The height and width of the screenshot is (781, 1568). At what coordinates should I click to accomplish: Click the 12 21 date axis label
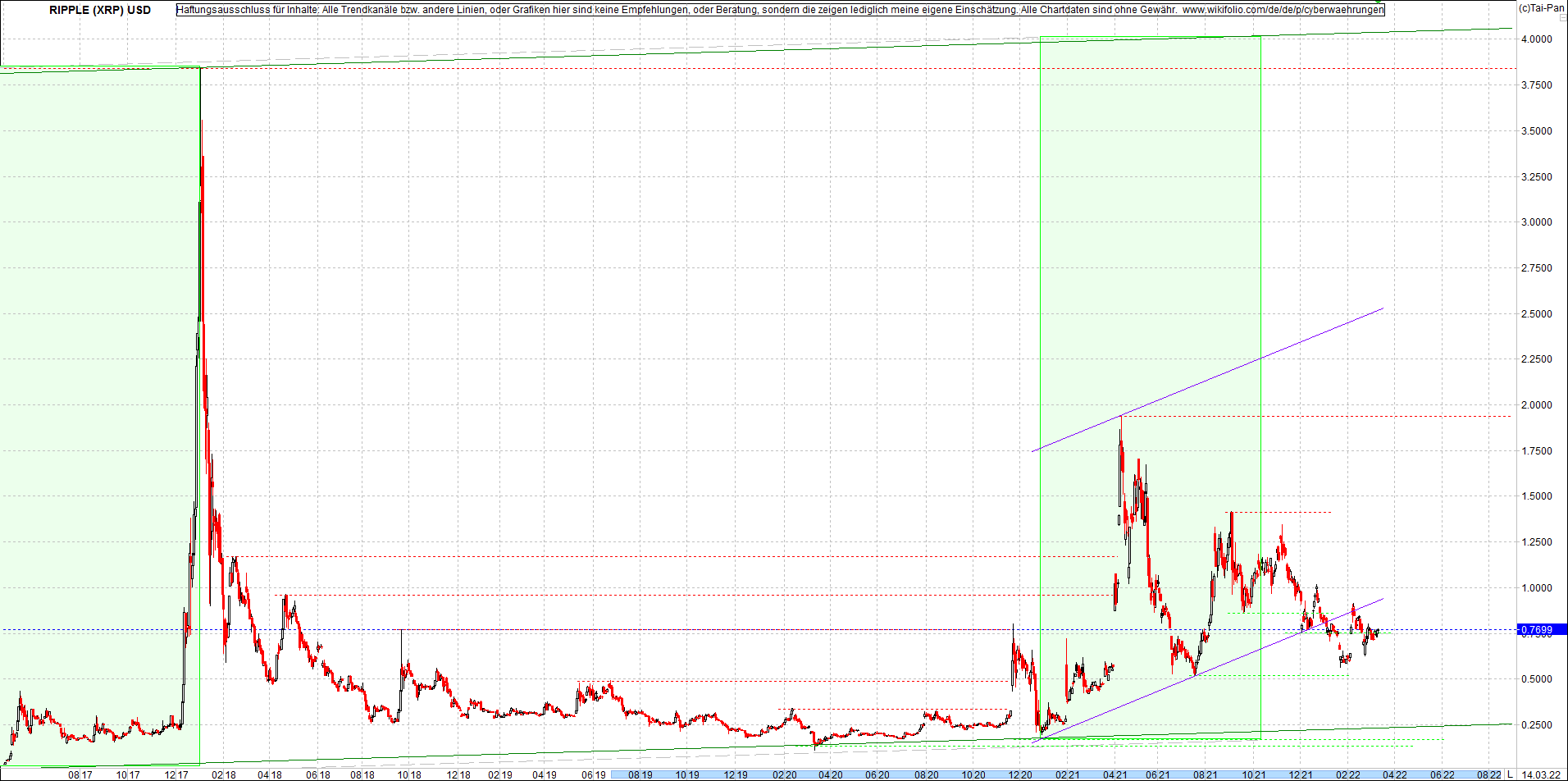pos(1301,774)
